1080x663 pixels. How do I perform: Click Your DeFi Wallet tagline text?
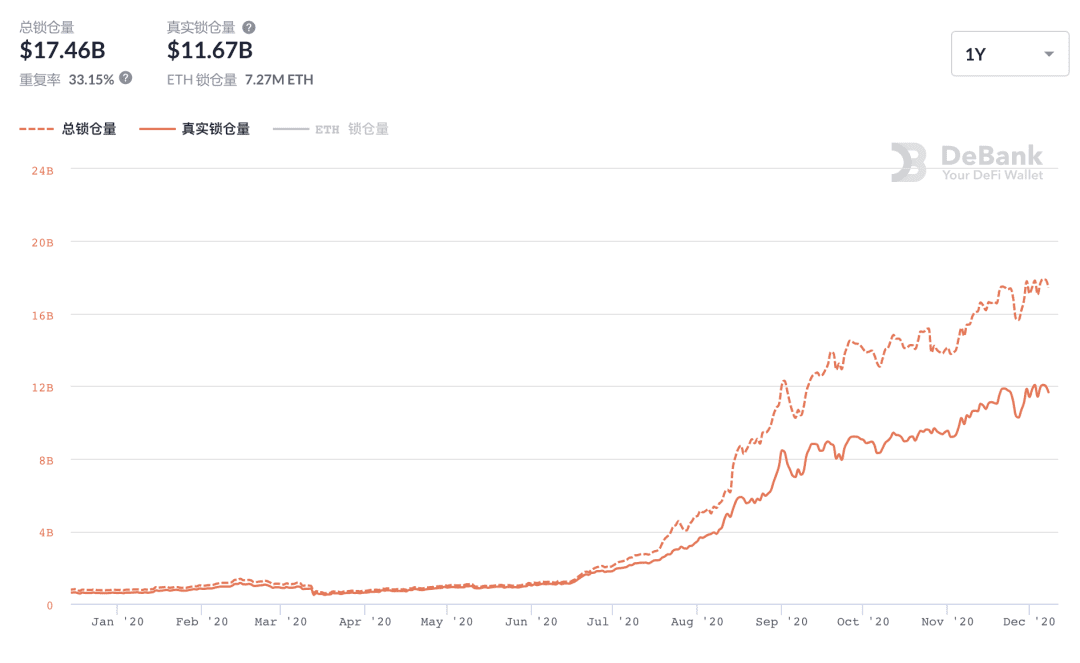(993, 176)
